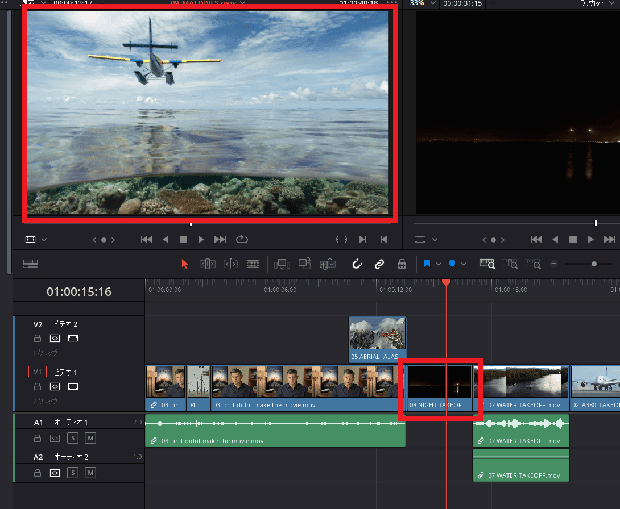Select the red arrow Selection Mode tool

[x=184, y=264]
